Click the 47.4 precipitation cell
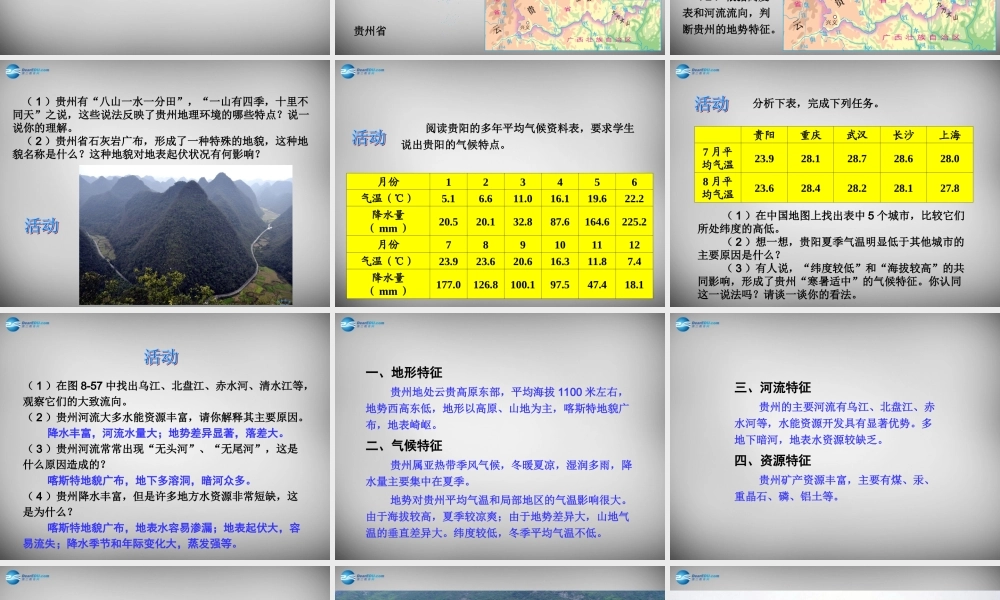This screenshot has height=600, width=1000. pyautogui.click(x=597, y=284)
